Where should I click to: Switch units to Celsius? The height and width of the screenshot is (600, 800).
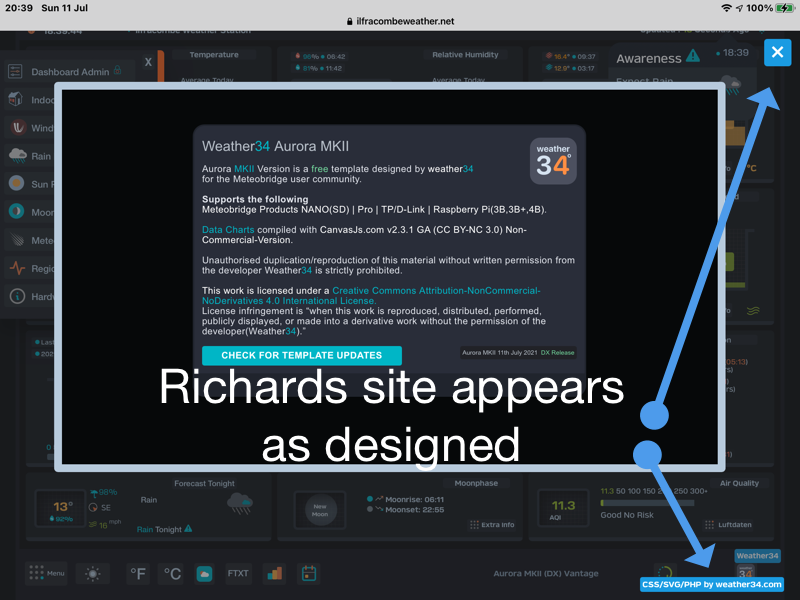pyautogui.click(x=172, y=573)
